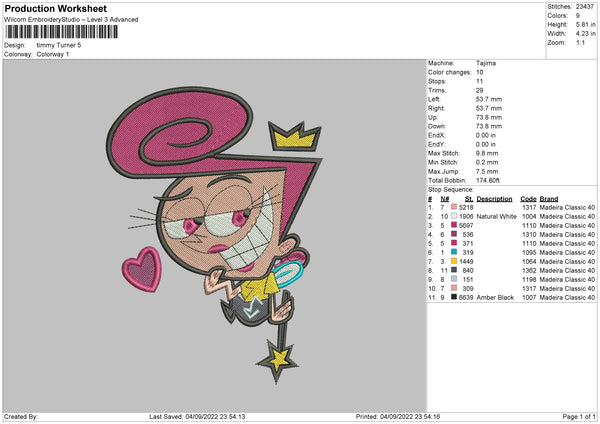Select the Max Stitch value 9.8 mm
Screen dimensions: 600x424
pos(487,153)
